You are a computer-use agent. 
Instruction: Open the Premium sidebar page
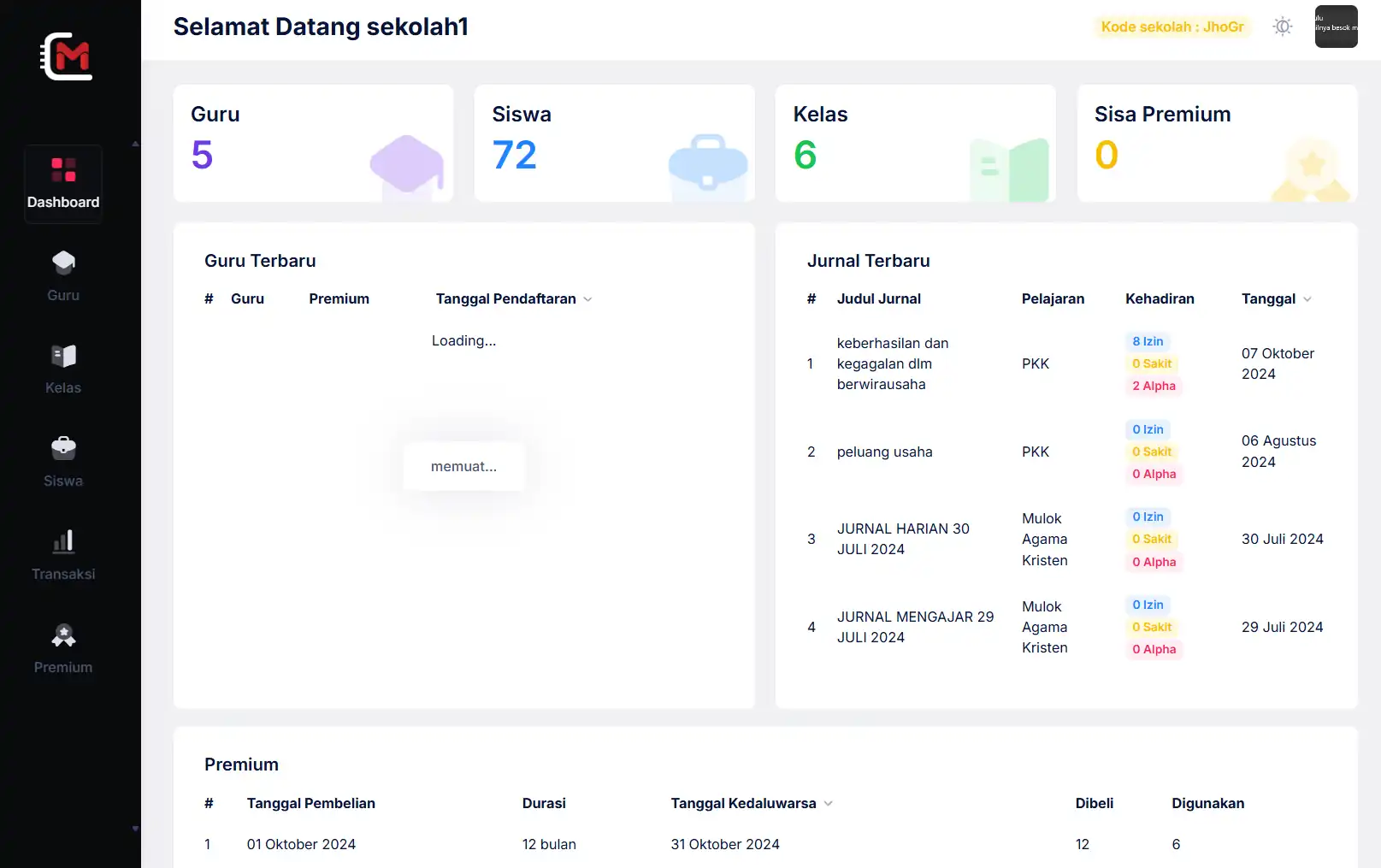63,649
